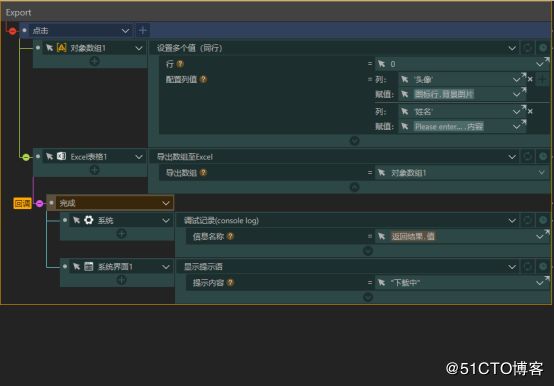
Task: Click the 对象数组1 array icon
Action: click(61, 48)
